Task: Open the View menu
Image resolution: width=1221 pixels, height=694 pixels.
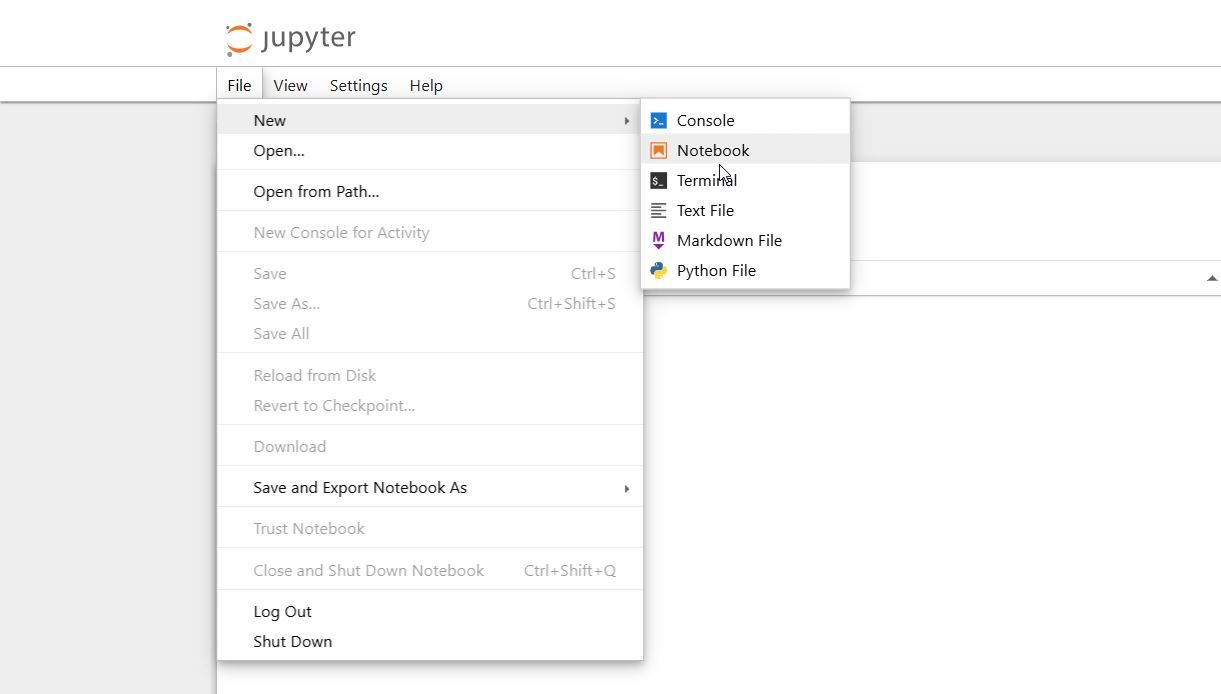Action: pos(290,85)
